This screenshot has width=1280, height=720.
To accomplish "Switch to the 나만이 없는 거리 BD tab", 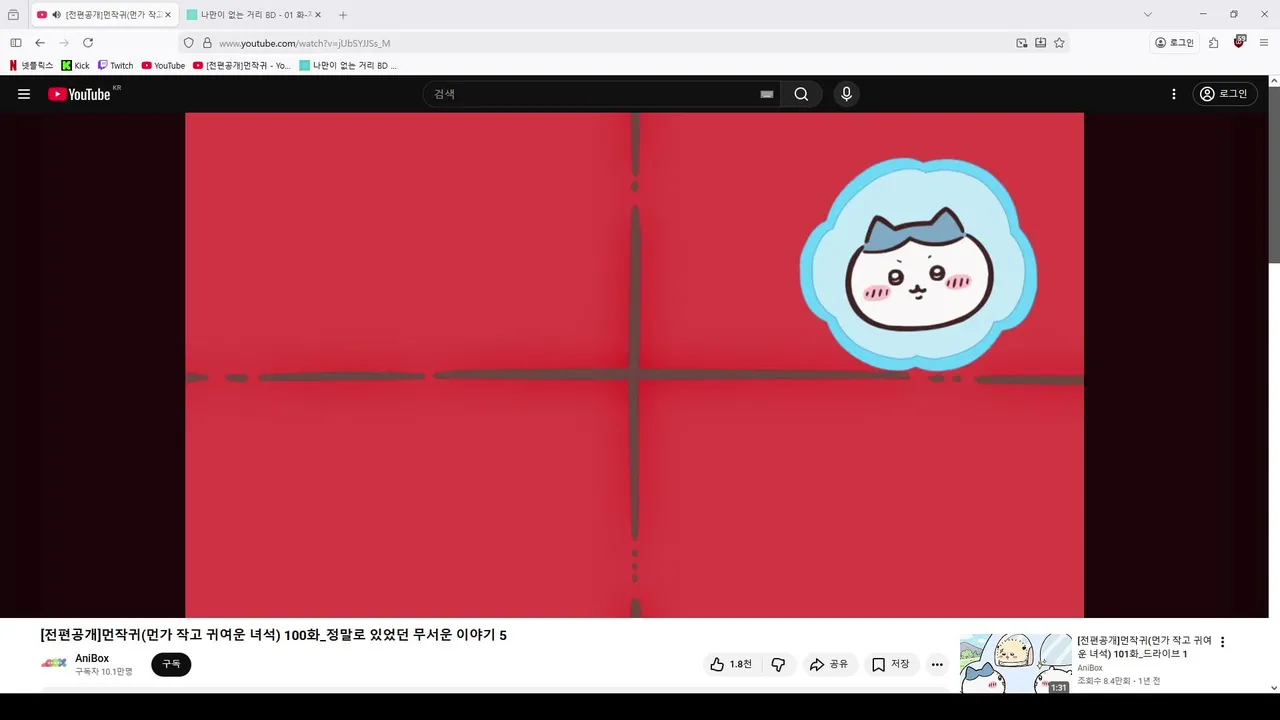I will coord(250,15).
